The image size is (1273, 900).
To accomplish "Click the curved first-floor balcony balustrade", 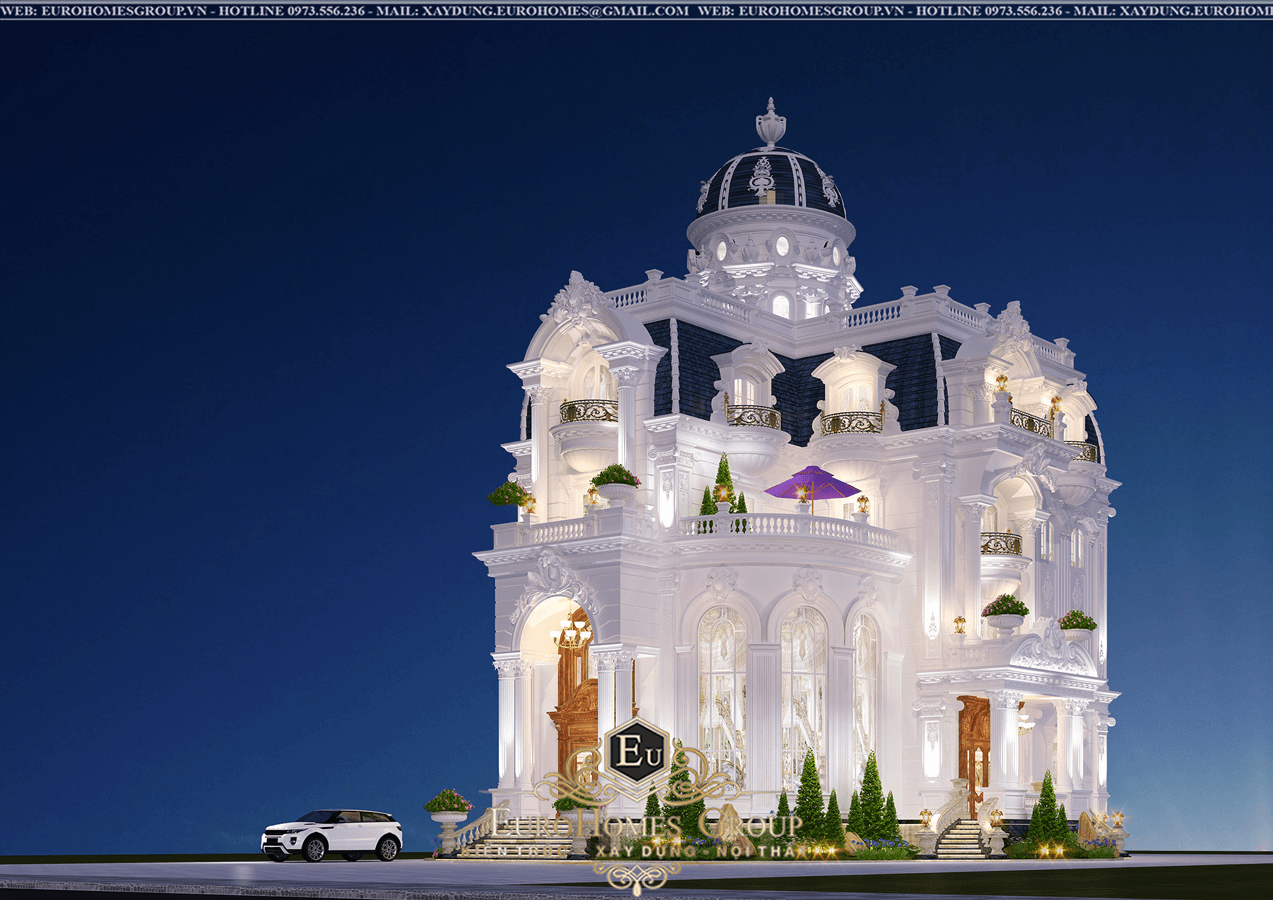I will click(790, 529).
